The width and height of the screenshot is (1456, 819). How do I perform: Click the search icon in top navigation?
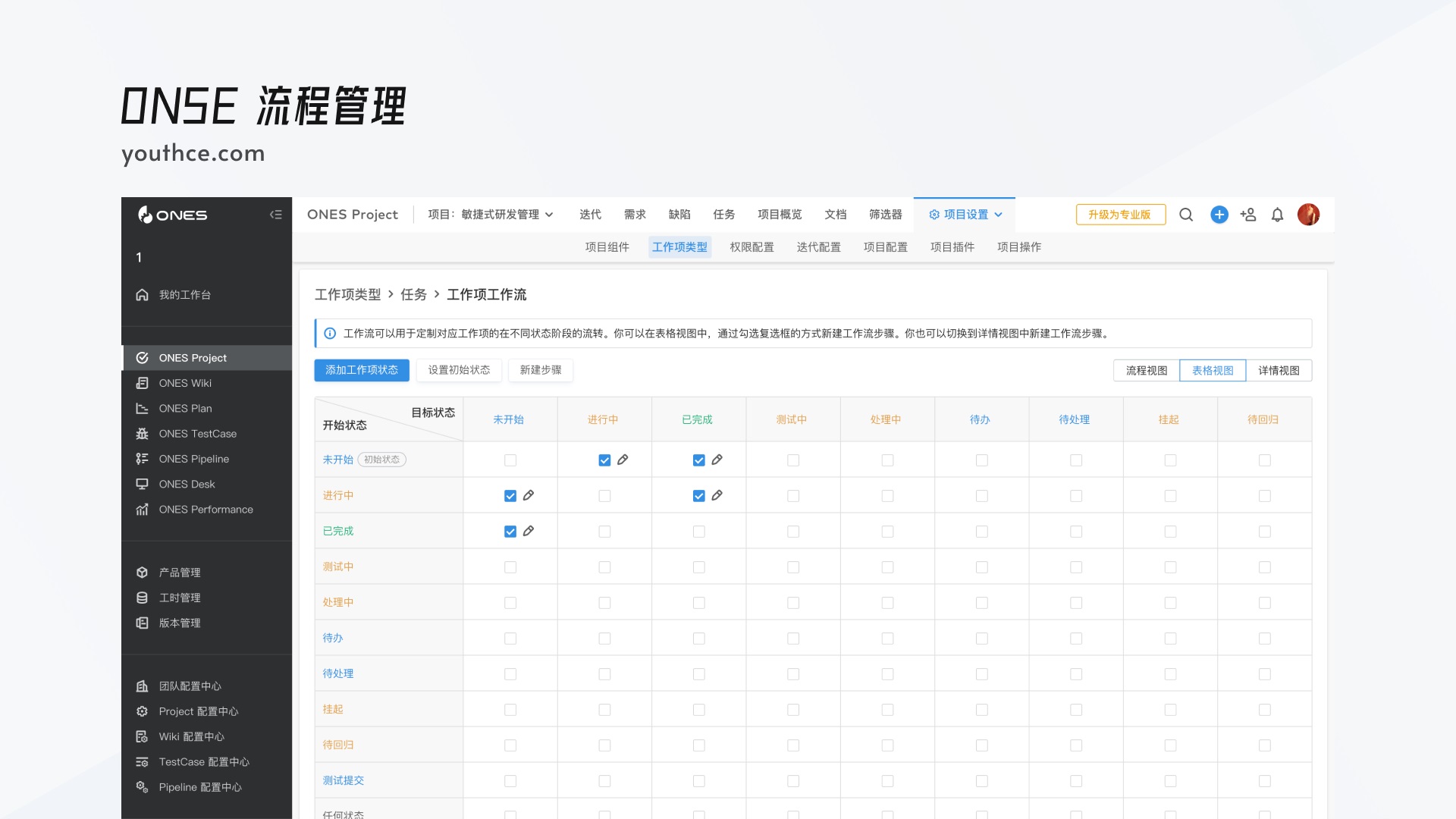coord(1186,214)
